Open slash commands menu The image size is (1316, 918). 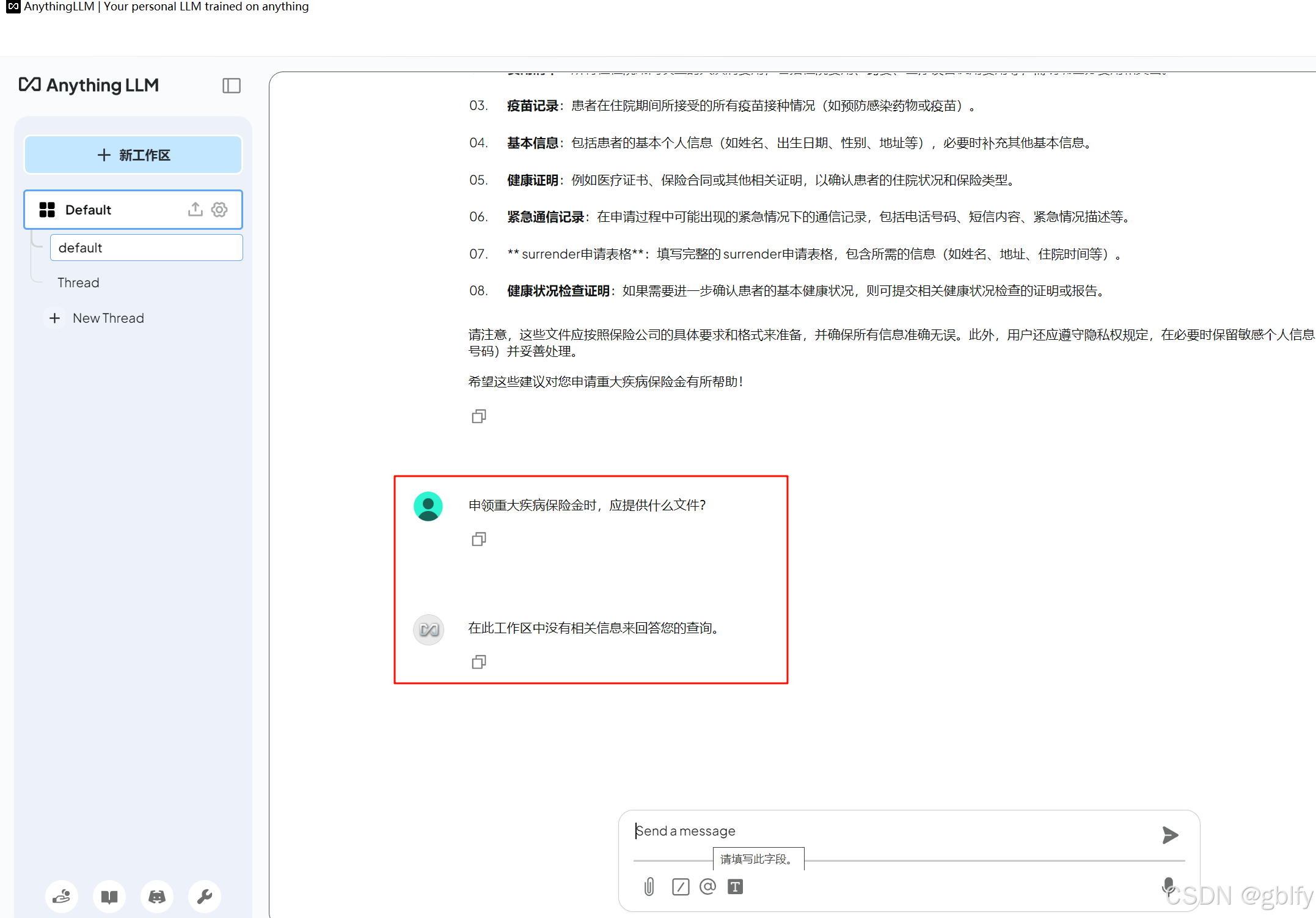coord(680,886)
